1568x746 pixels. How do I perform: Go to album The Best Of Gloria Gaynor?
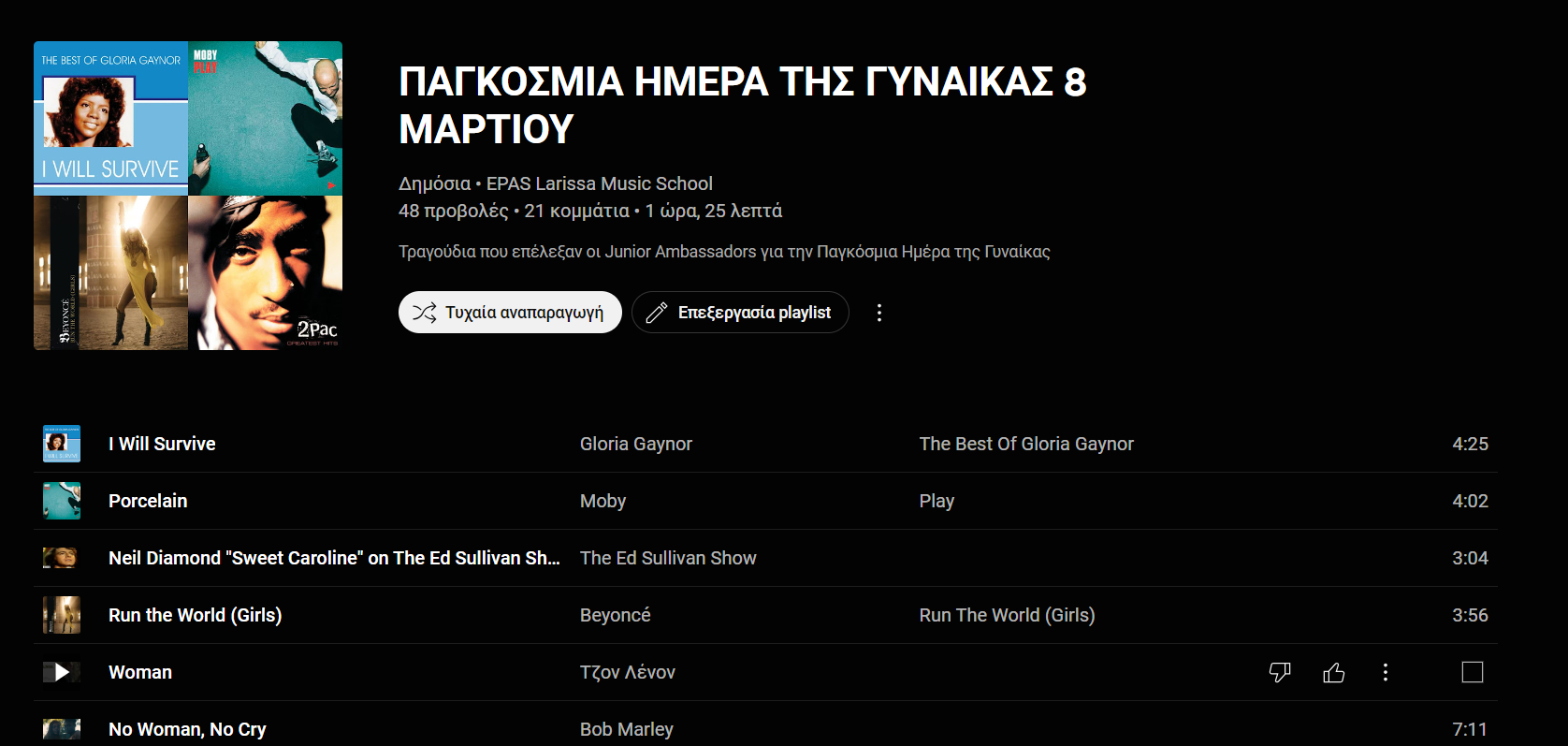pos(1026,444)
